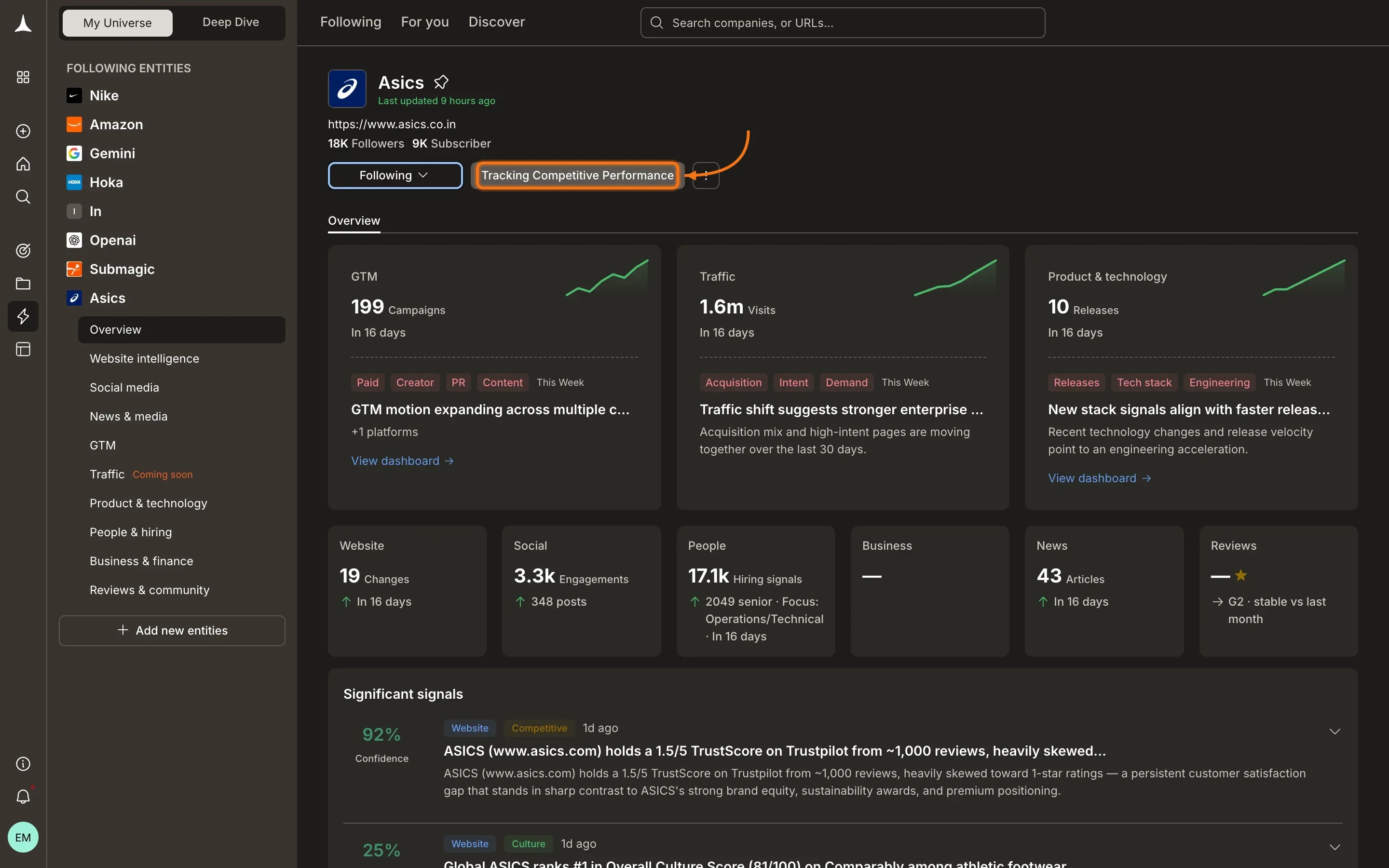Click the Acquisition tag in Traffic card

733,383
